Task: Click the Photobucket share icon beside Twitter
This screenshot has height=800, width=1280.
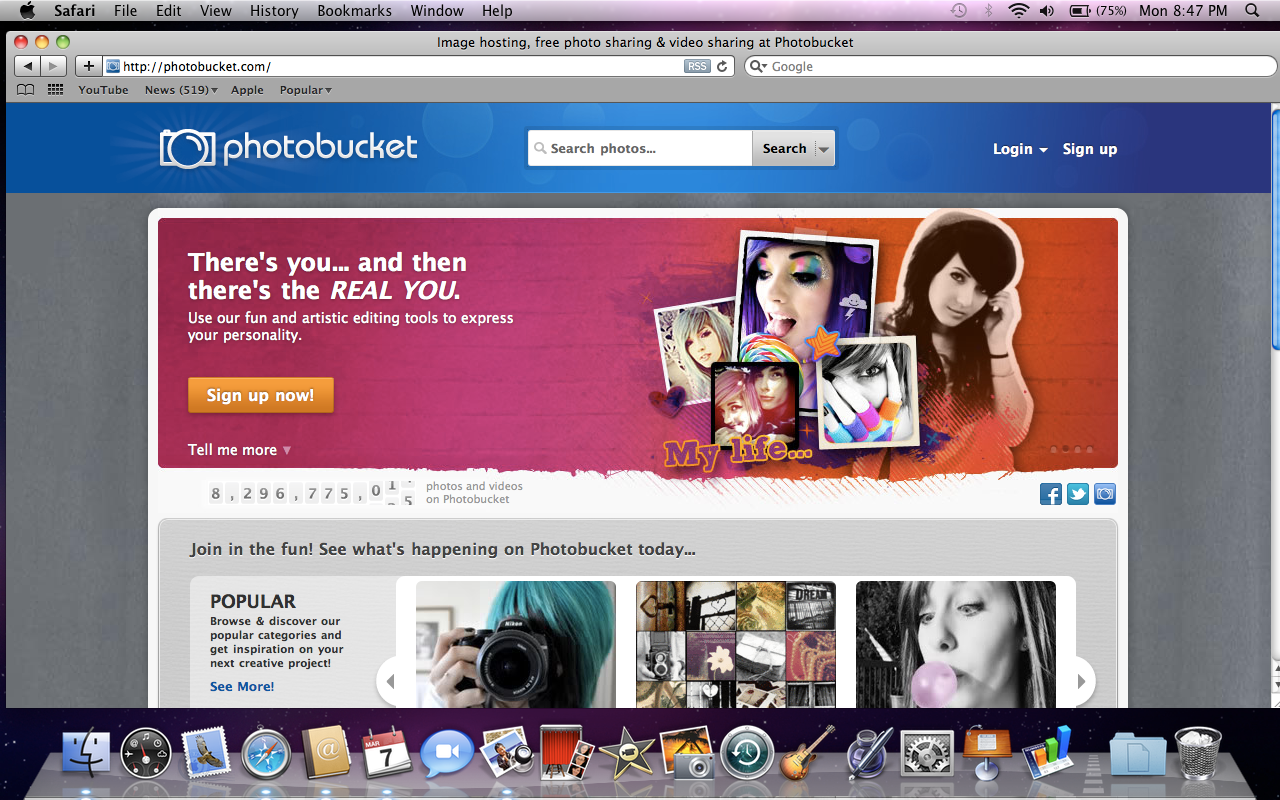Action: click(x=1105, y=494)
